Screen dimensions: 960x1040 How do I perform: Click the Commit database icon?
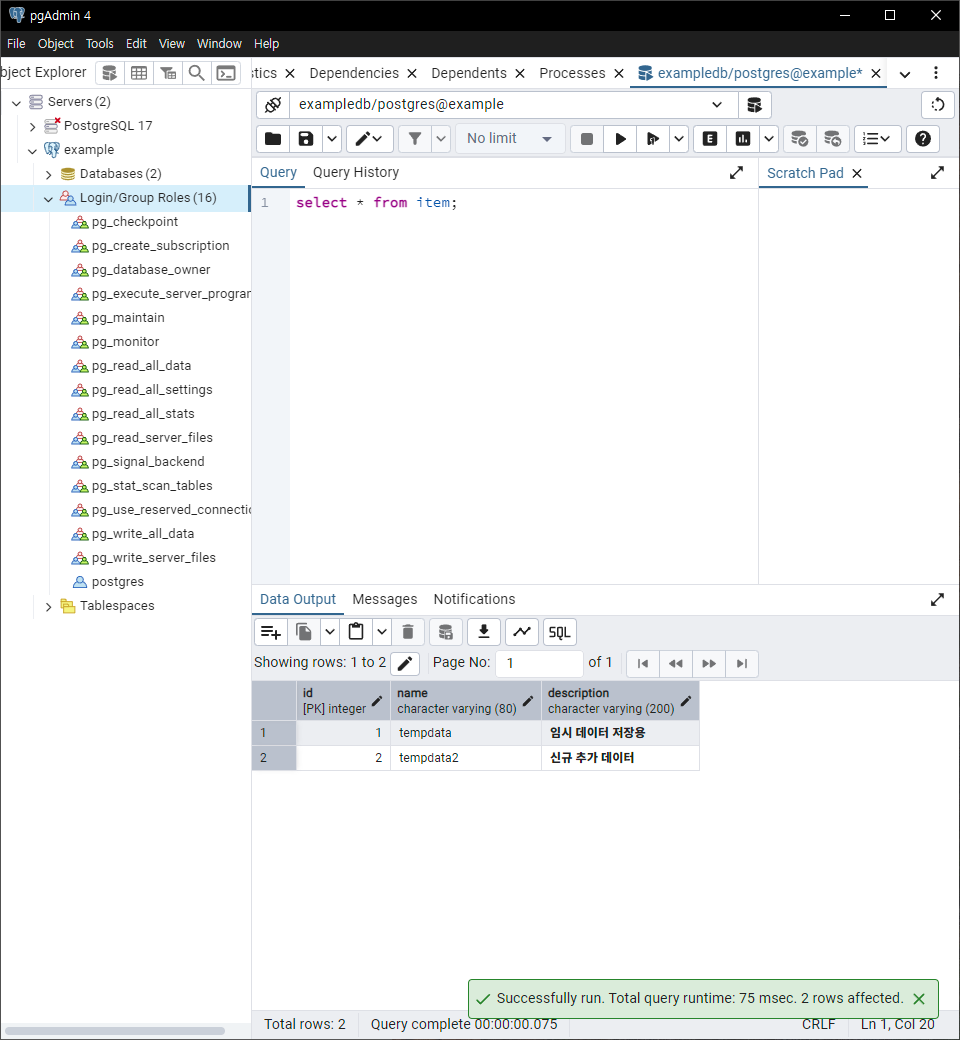tap(799, 139)
